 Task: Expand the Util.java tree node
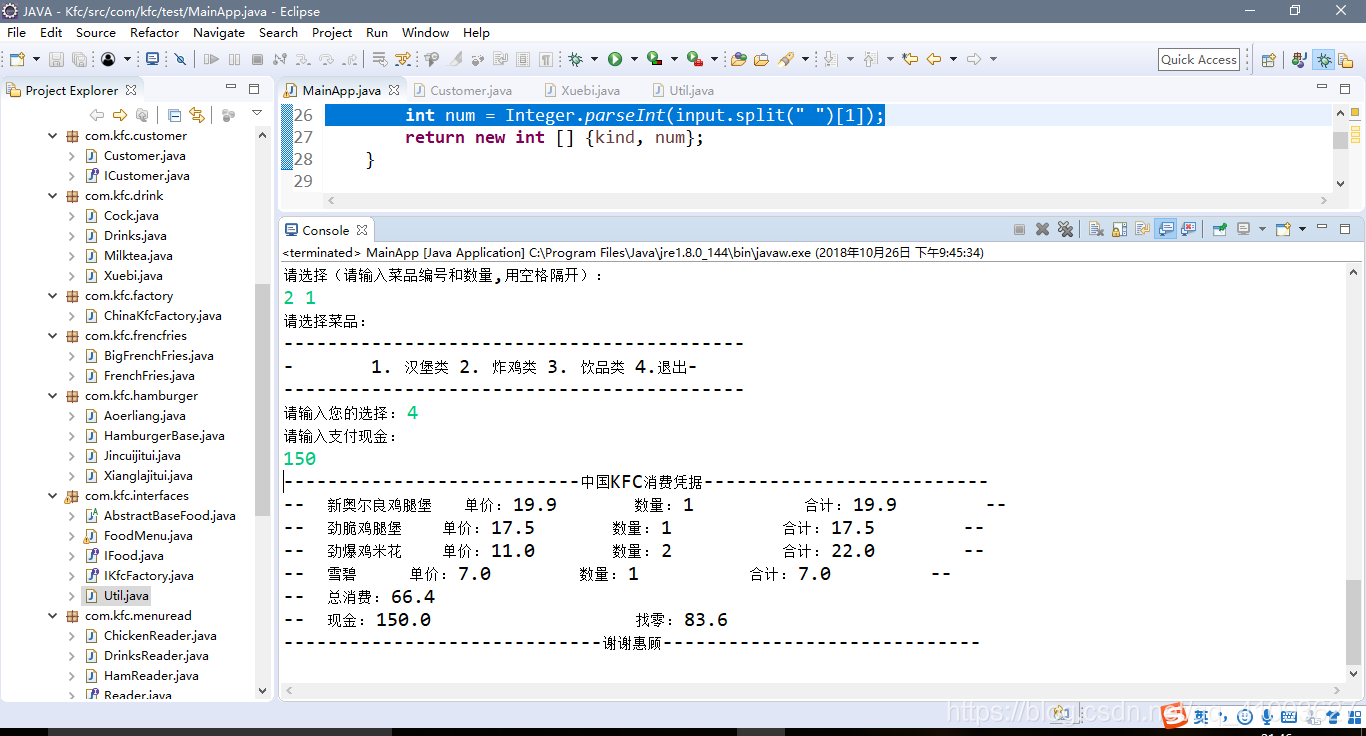coord(71,595)
